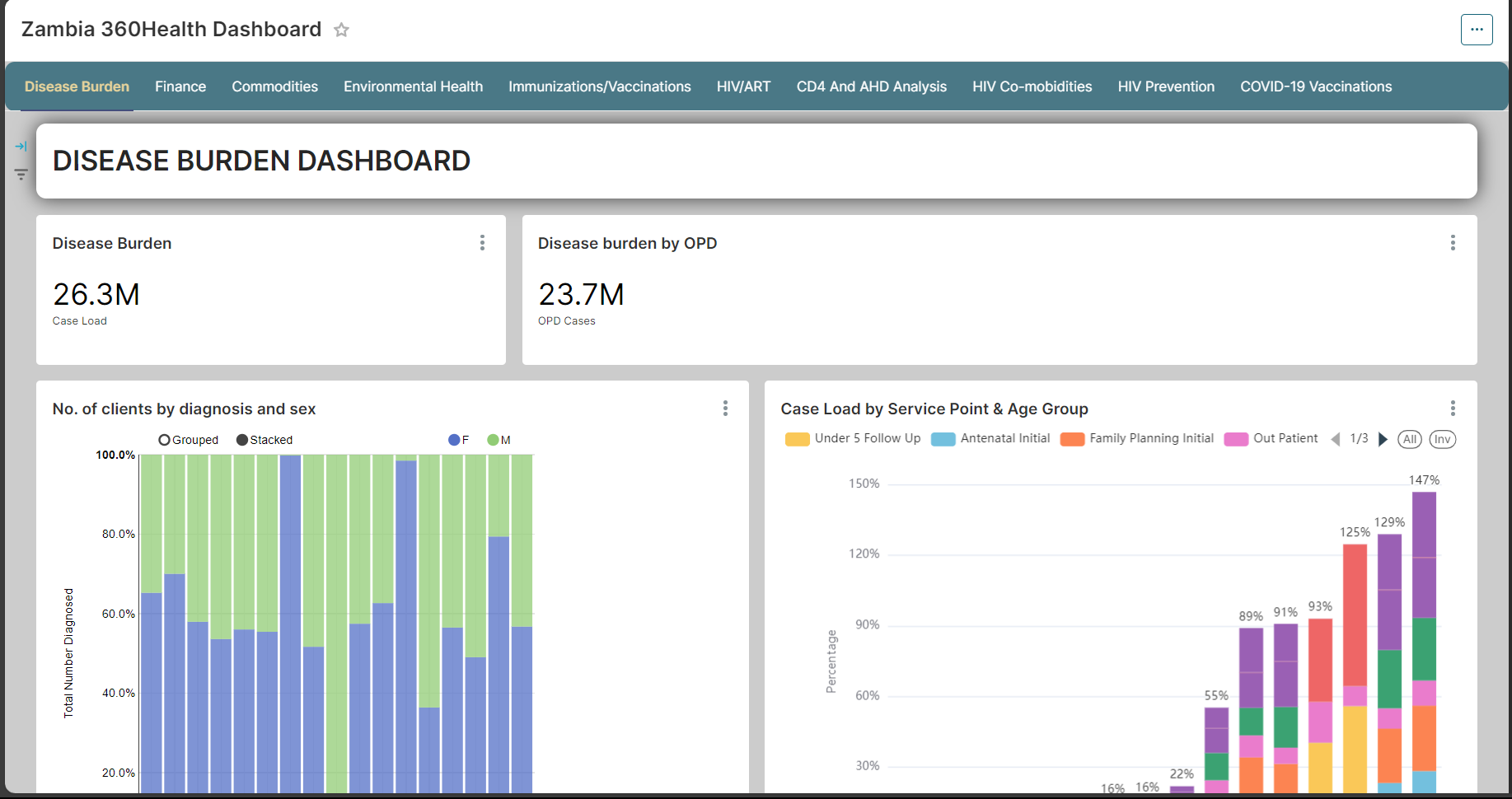Image resolution: width=1512 pixels, height=799 pixels.
Task: Toggle Under 5 Follow Up legend series
Action: [x=853, y=438]
